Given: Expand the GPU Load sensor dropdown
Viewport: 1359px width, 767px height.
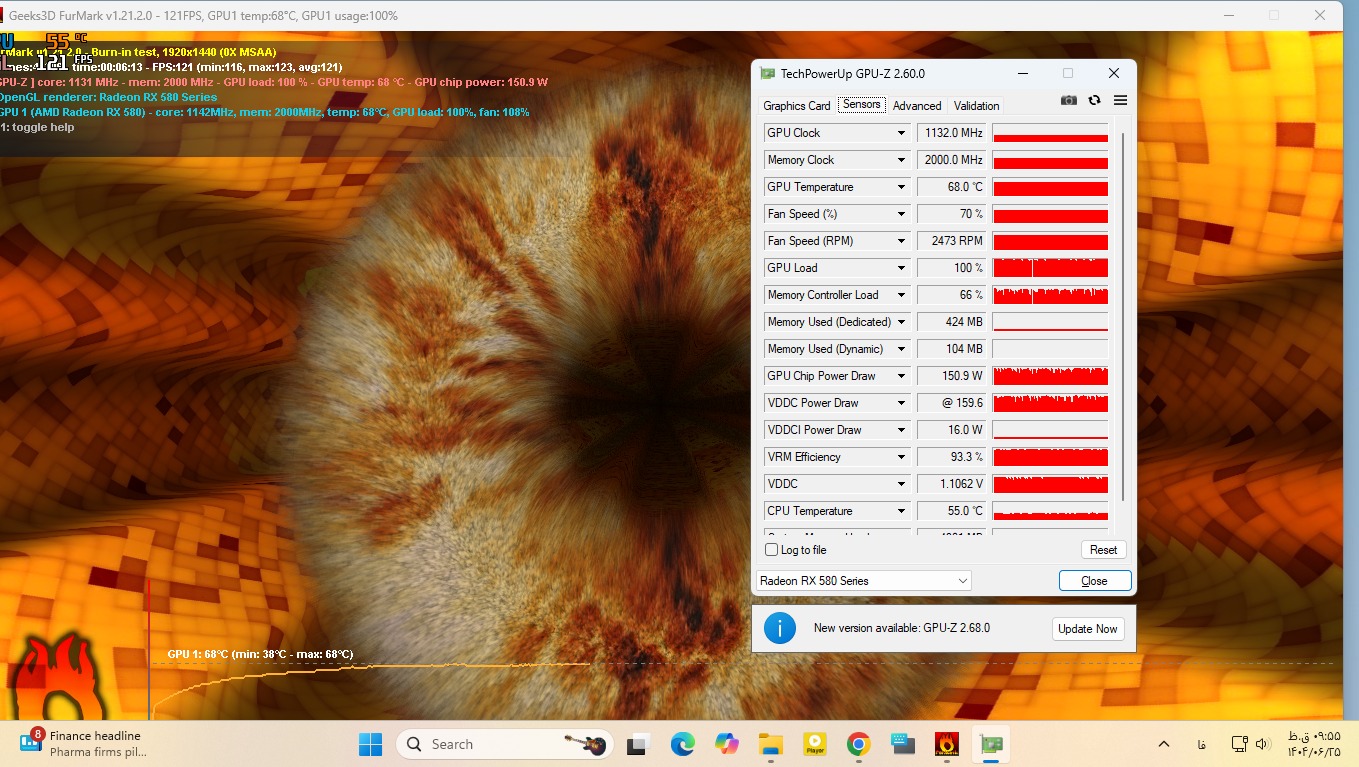Looking at the screenshot, I should (901, 268).
